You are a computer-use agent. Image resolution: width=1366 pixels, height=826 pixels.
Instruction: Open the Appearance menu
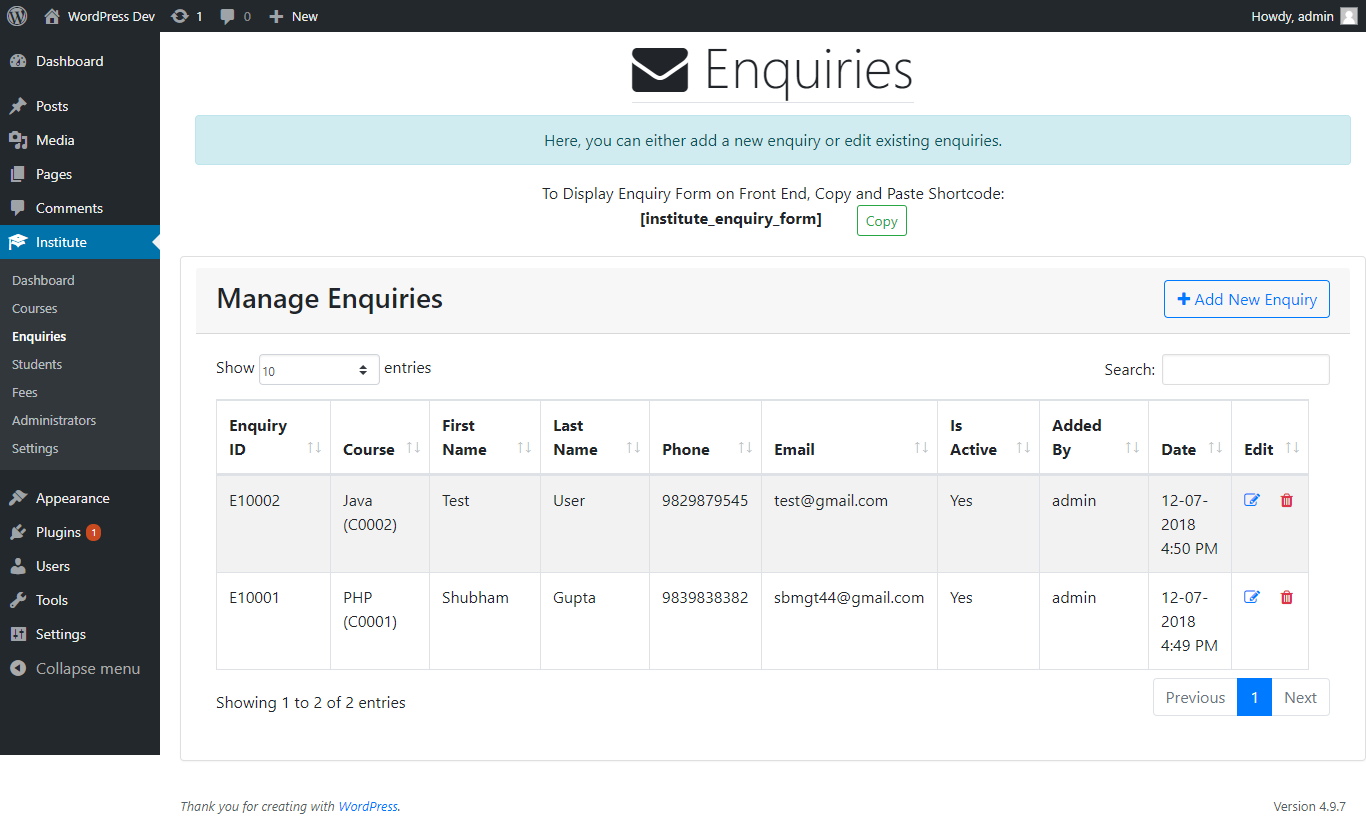pos(80,498)
